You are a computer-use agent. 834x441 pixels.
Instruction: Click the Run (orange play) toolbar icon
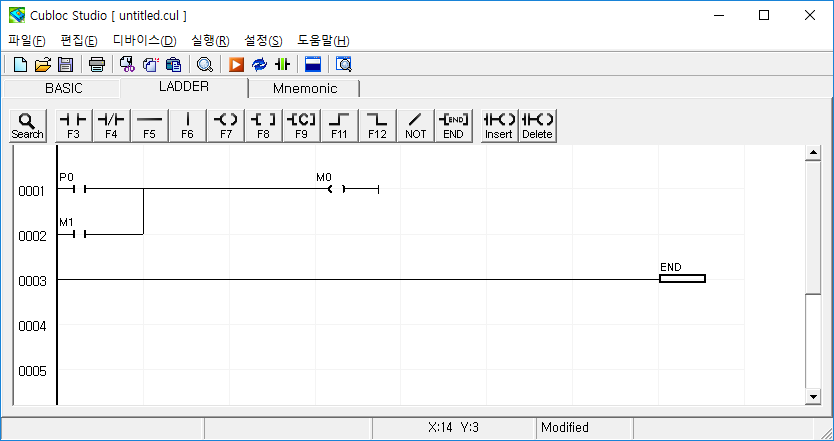[236, 65]
